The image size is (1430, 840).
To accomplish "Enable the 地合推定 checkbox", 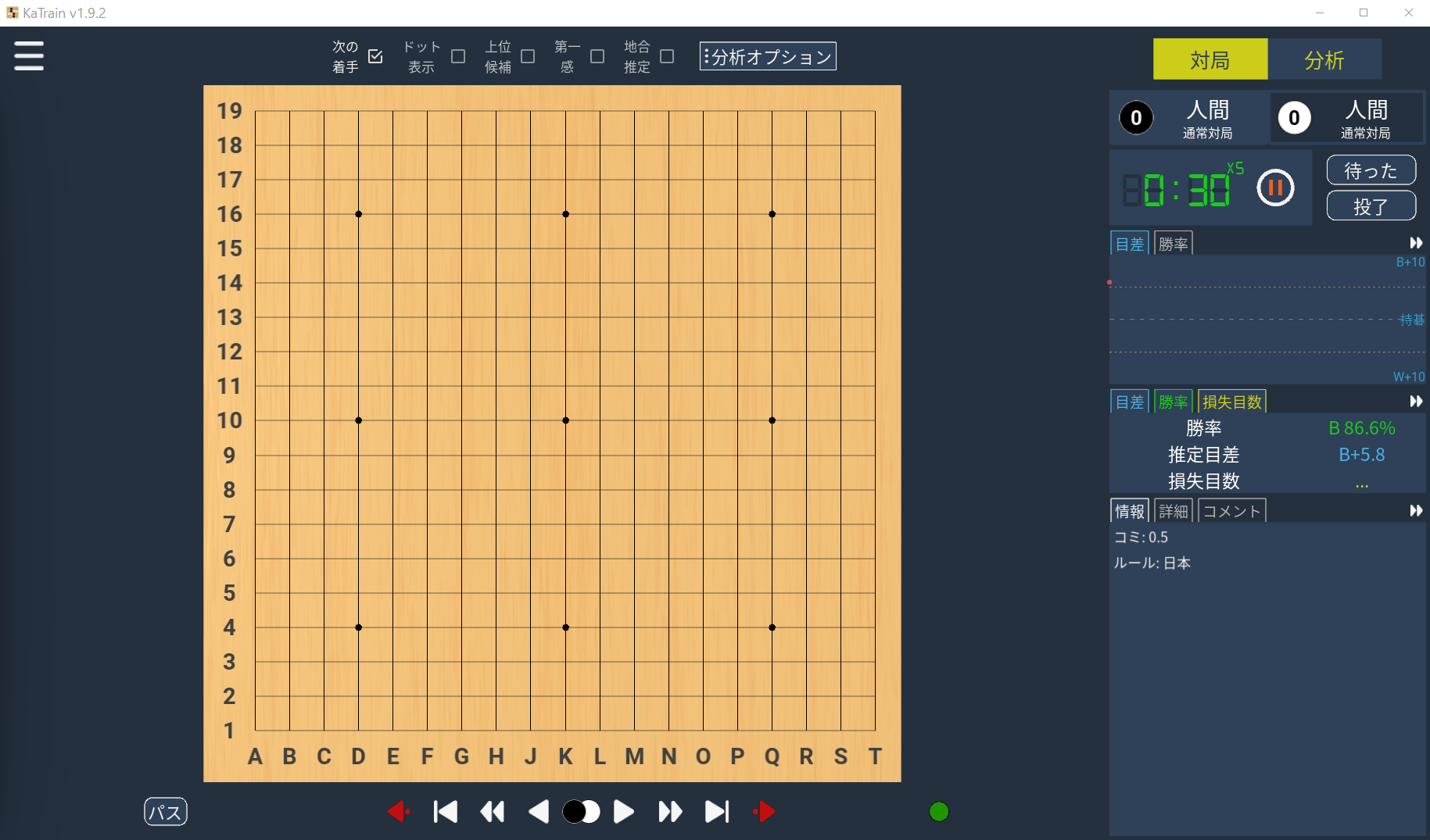I will [x=667, y=56].
